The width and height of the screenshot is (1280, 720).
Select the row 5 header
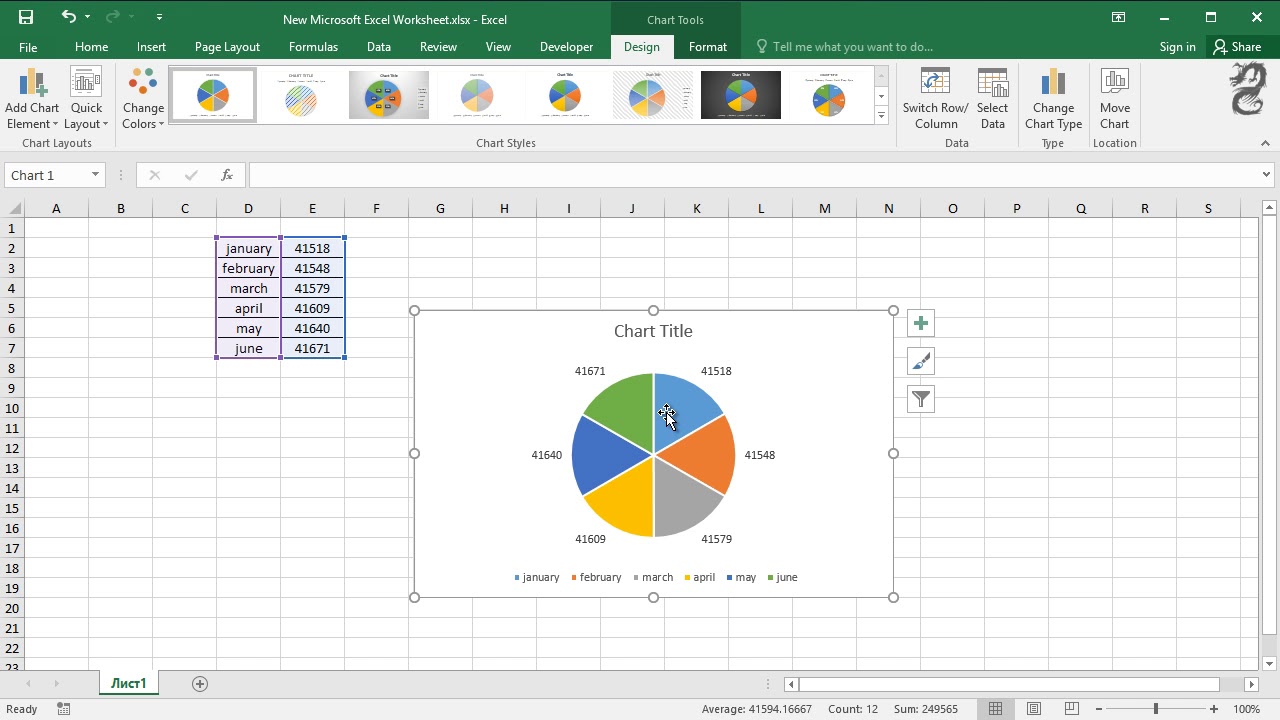[x=12, y=308]
